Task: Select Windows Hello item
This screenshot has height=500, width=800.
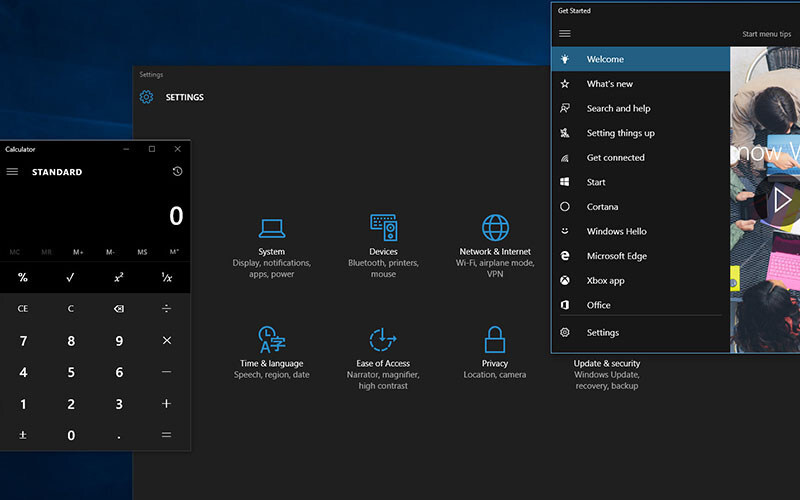Action: [x=641, y=231]
